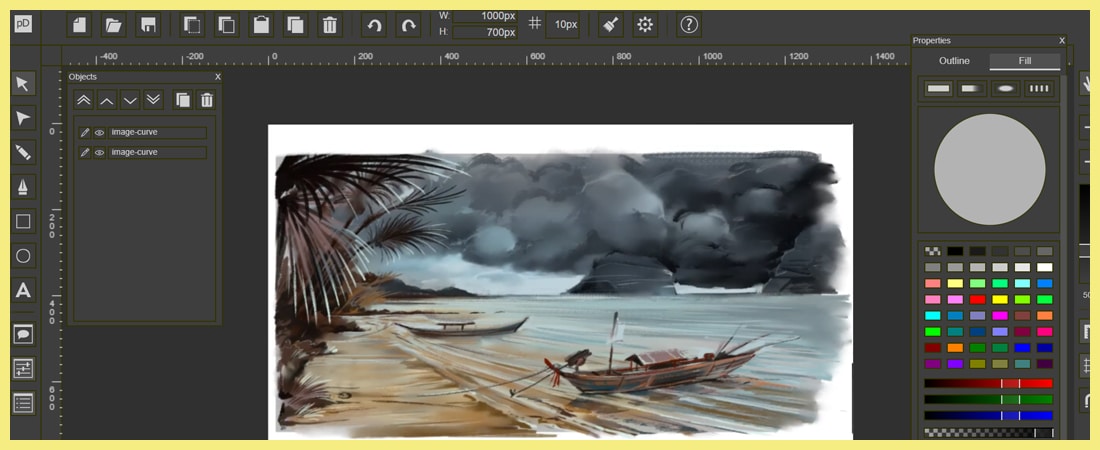Click the pD application logo
The height and width of the screenshot is (450, 1100).
point(23,24)
